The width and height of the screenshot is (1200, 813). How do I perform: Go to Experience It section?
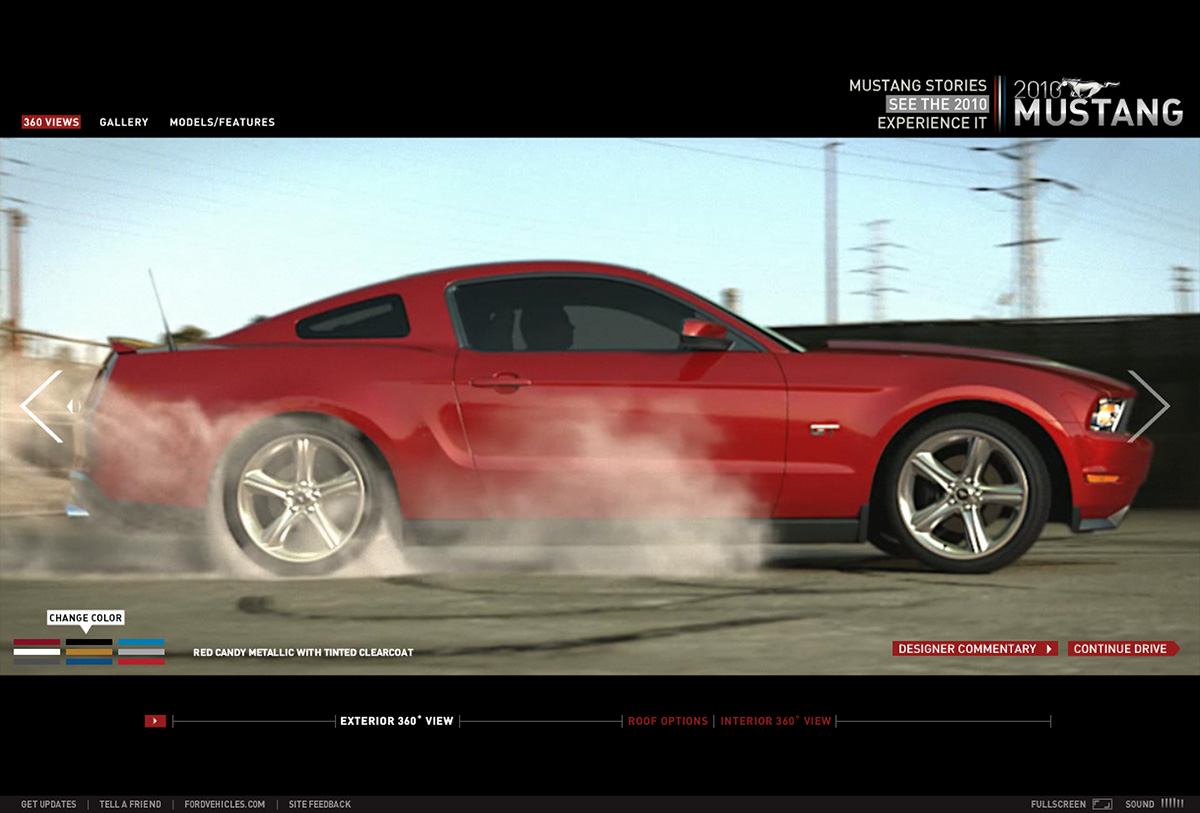point(932,123)
